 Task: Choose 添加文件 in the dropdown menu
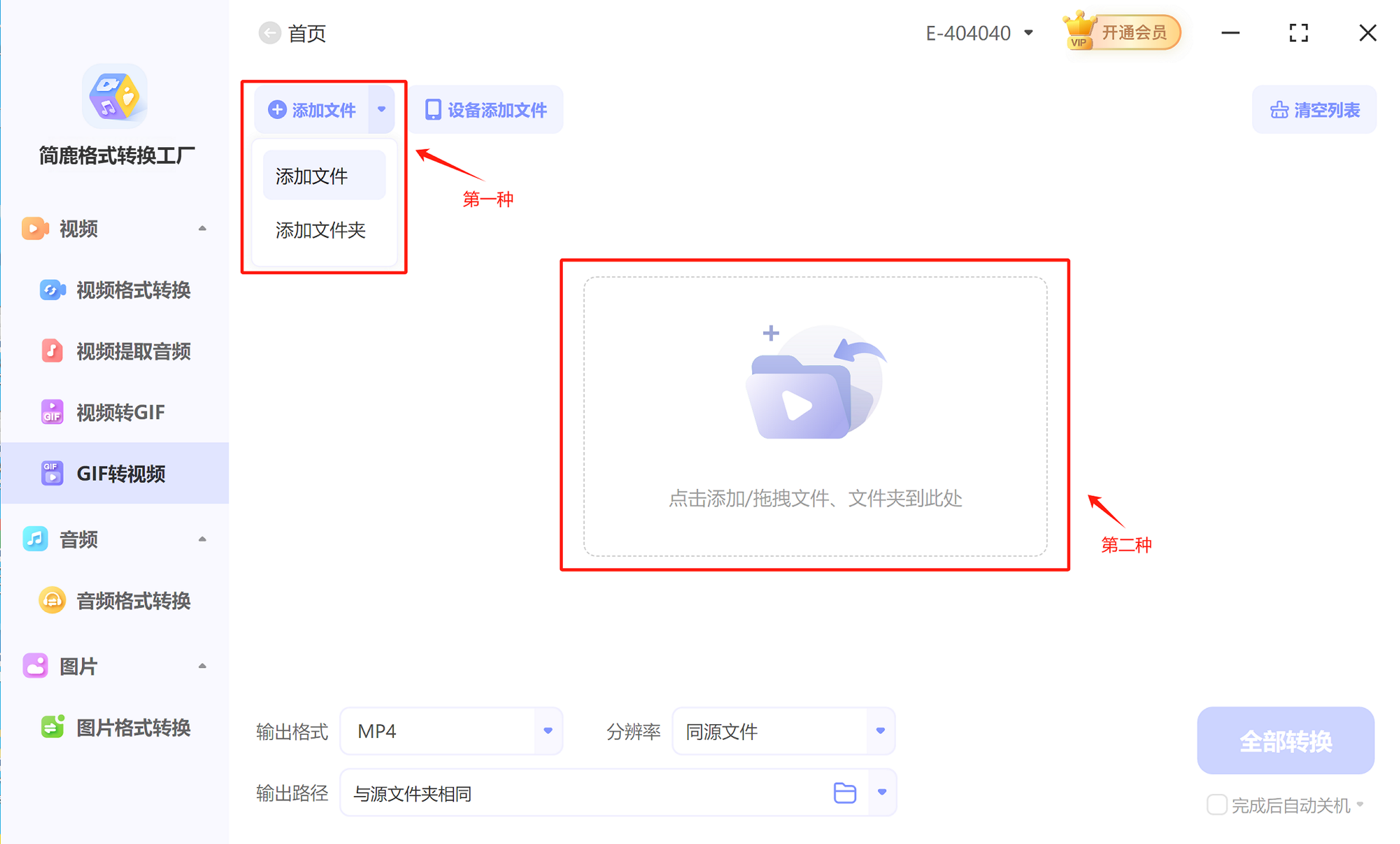pos(324,176)
